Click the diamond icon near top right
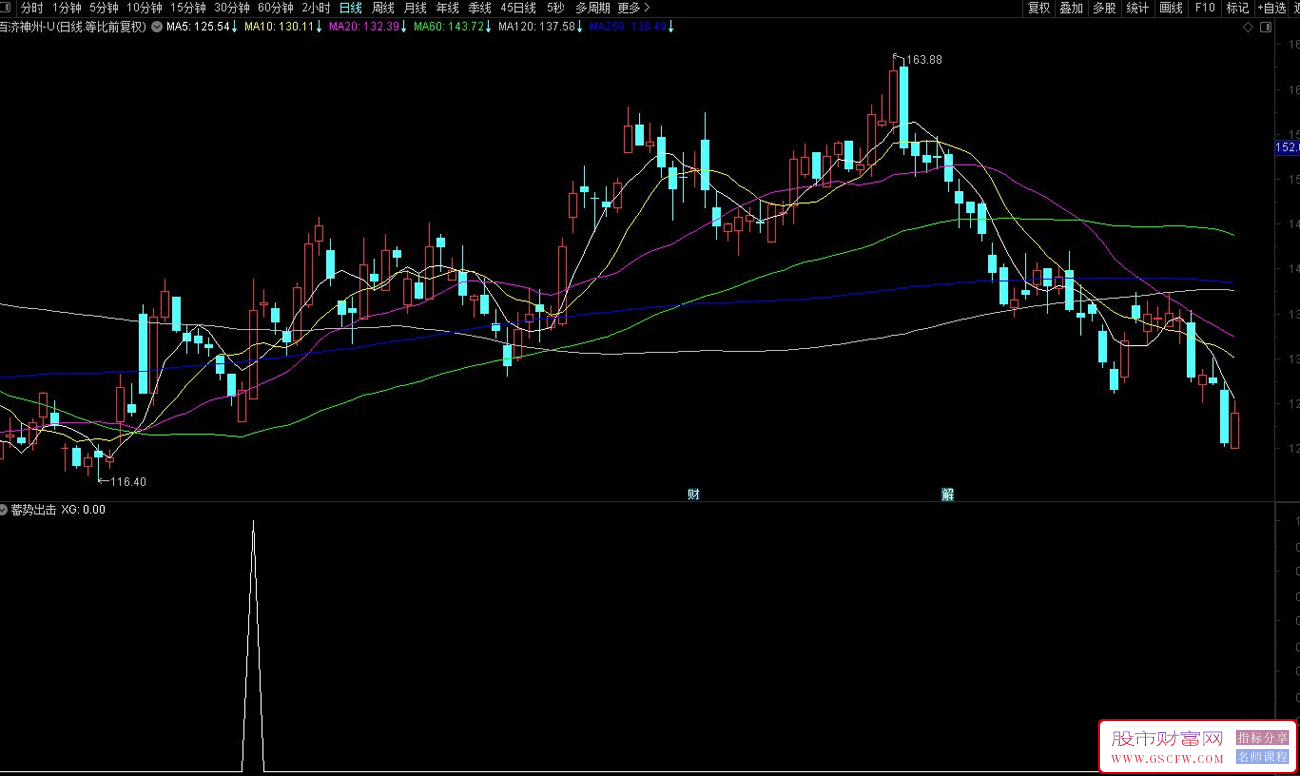 (x=1247, y=27)
